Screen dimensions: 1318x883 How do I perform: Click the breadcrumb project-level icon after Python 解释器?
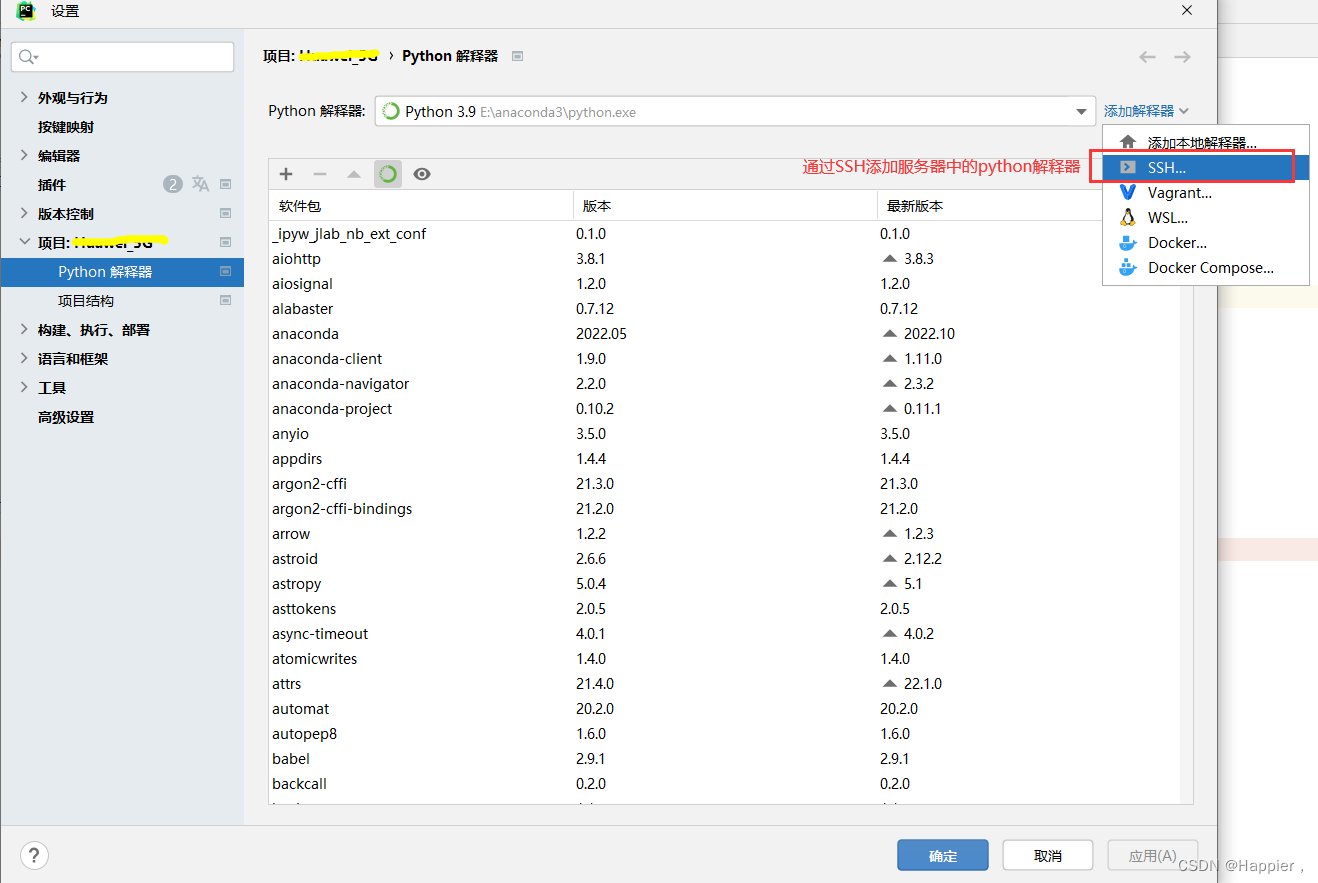(x=517, y=56)
